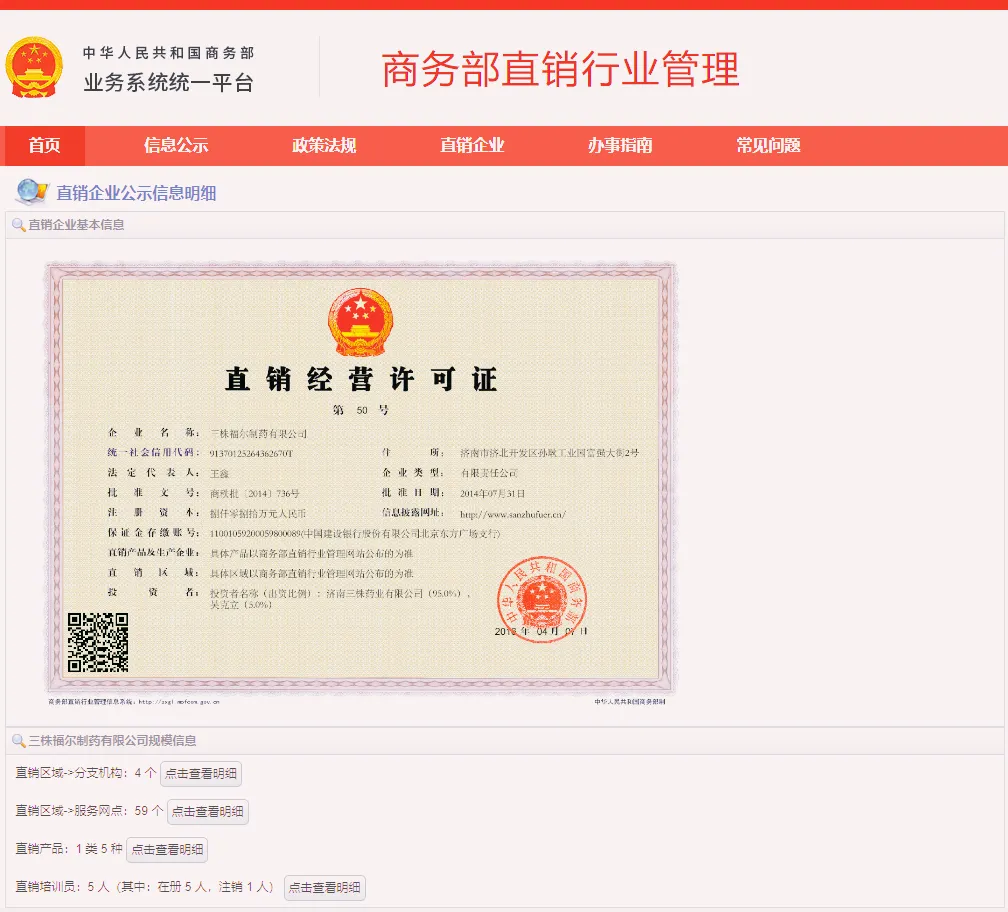Viewport: 1008px width, 912px height.
Task: Click the national emblem logo in header
Action: point(34,67)
